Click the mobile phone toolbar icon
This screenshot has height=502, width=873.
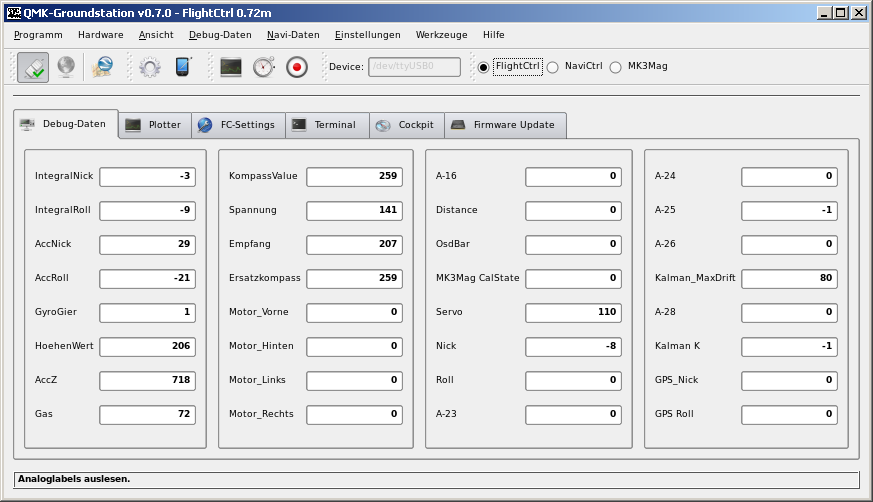tap(183, 67)
